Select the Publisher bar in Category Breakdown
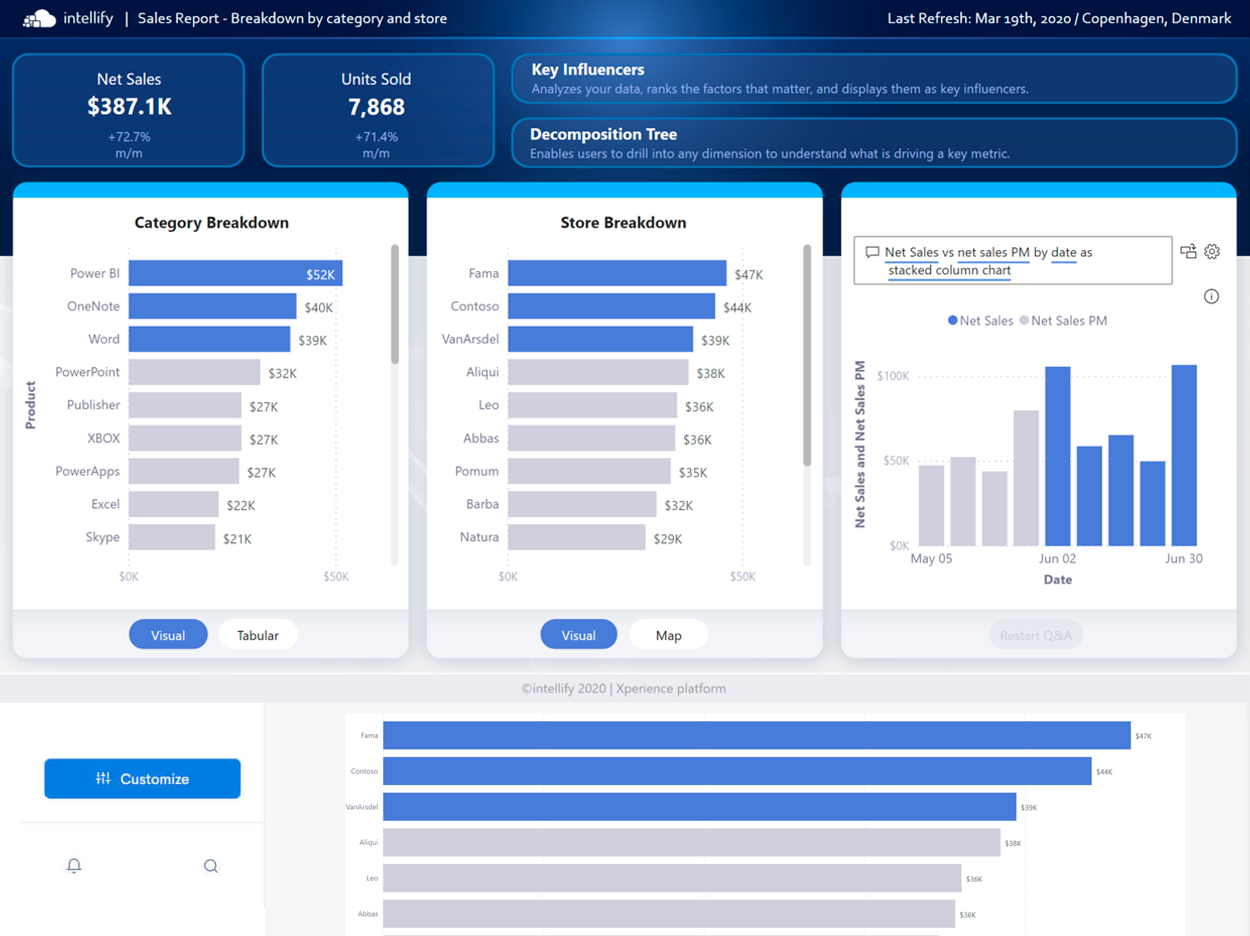Viewport: 1250px width, 936px height. (185, 405)
